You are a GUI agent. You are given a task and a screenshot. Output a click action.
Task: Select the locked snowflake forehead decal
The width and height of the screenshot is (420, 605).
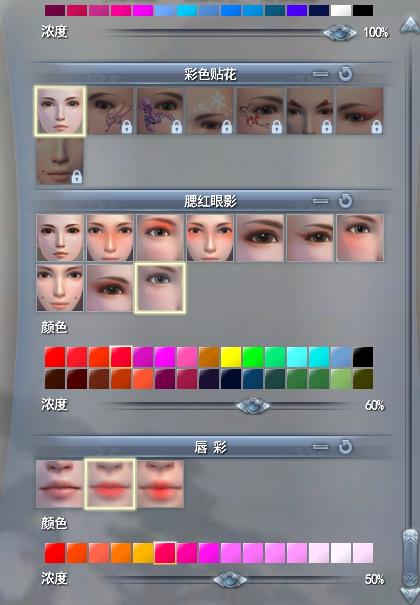click(x=210, y=111)
